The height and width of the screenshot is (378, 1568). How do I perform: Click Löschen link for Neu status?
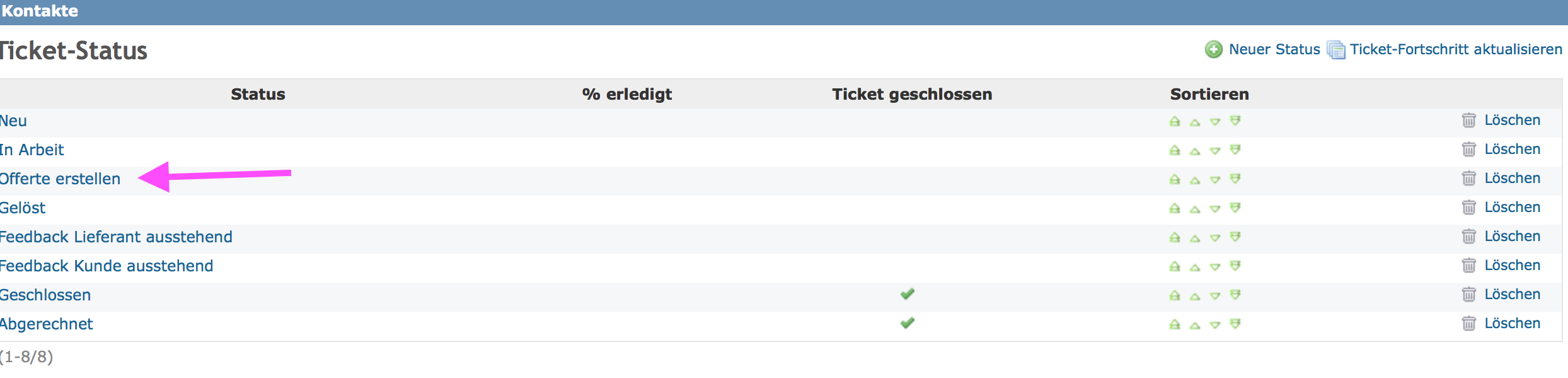(x=1512, y=120)
